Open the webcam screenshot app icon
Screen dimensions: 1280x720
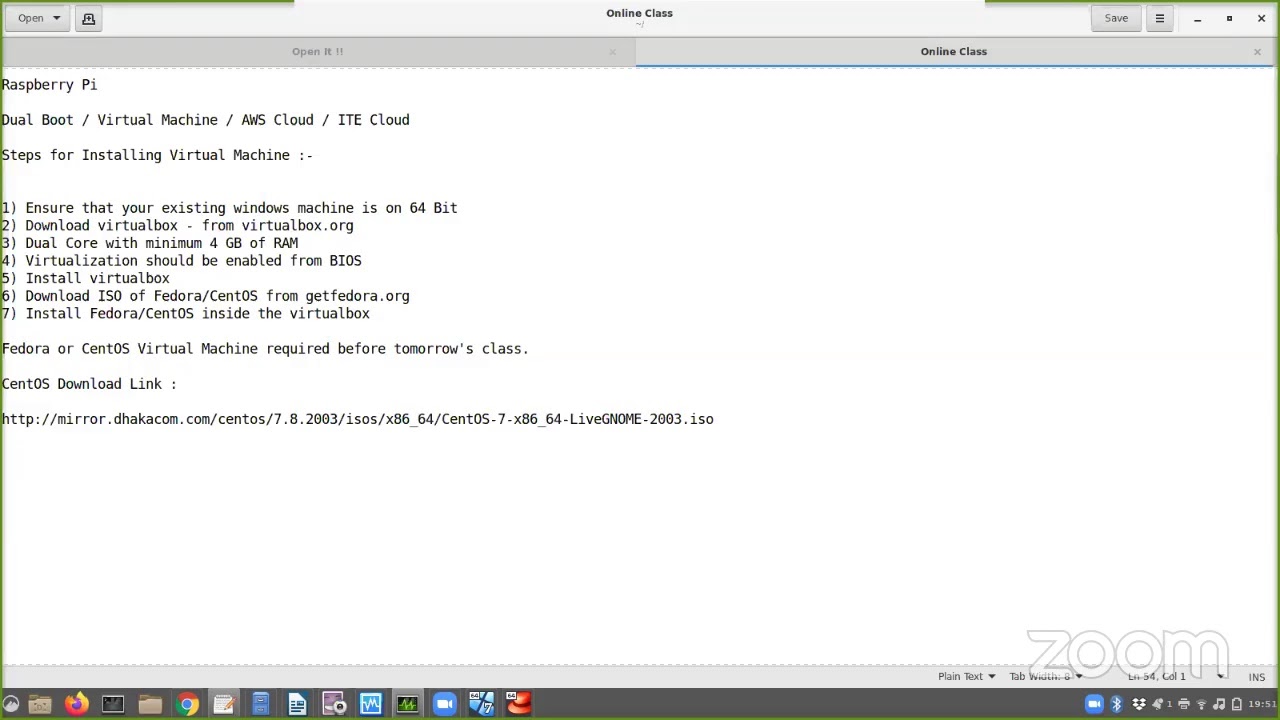[334, 704]
